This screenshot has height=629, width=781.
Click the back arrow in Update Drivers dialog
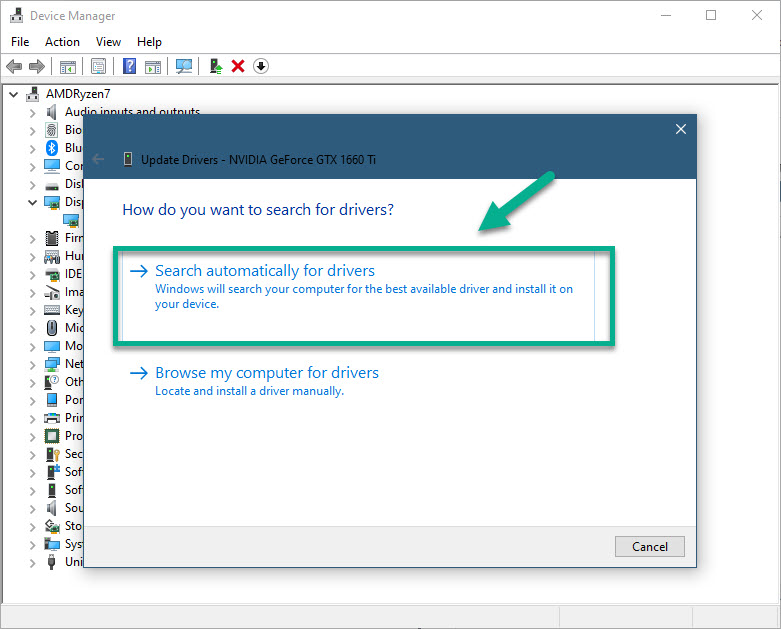(x=98, y=159)
